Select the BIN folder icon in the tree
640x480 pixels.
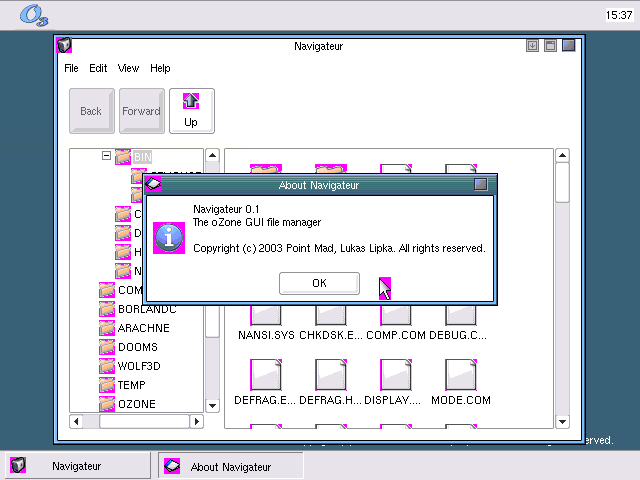(123, 157)
